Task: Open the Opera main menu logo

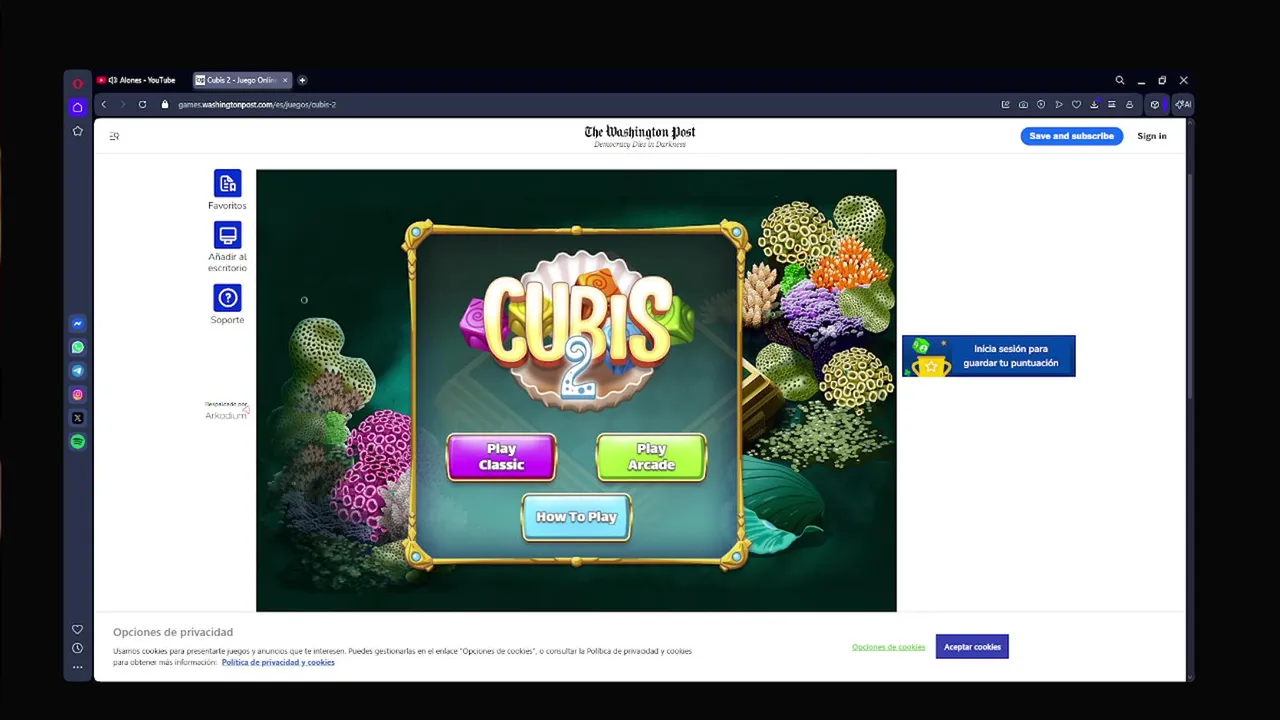Action: (x=77, y=83)
